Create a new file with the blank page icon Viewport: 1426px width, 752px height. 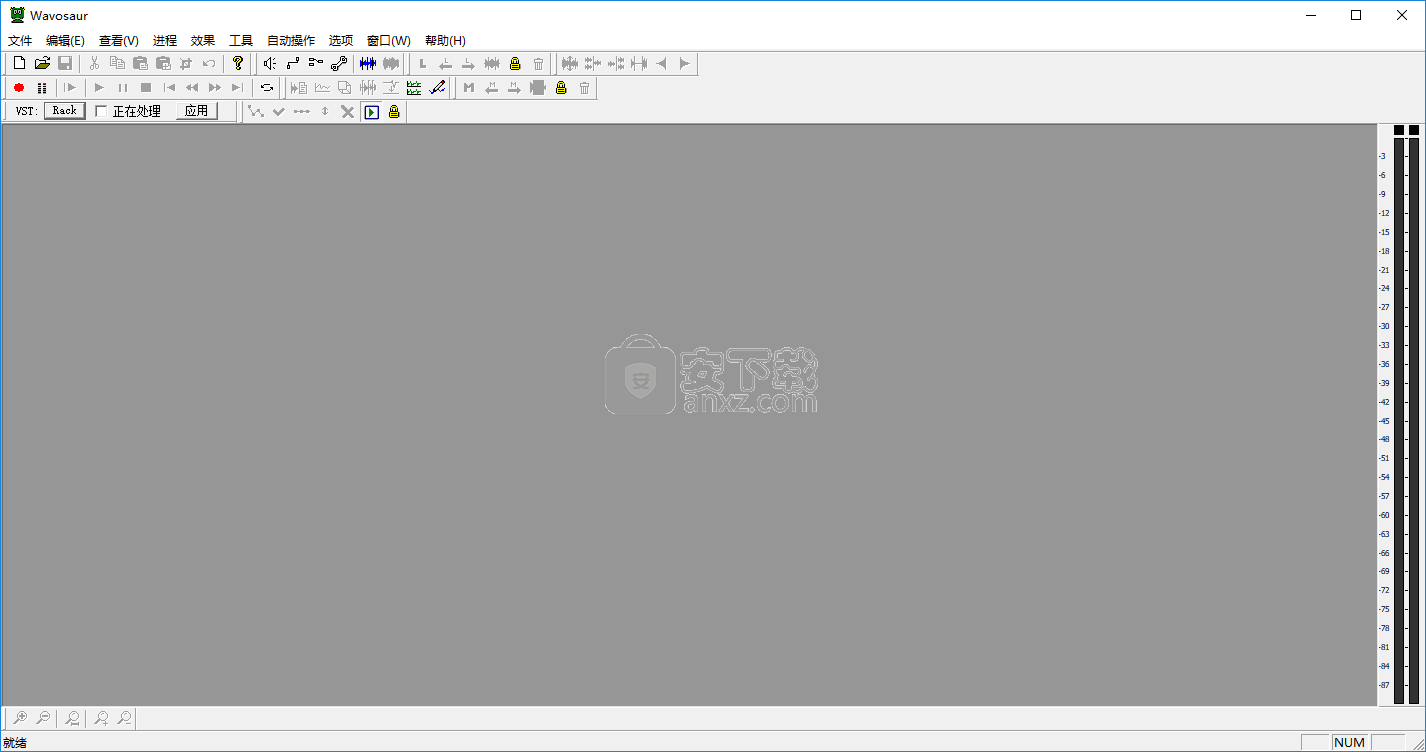[x=19, y=64]
